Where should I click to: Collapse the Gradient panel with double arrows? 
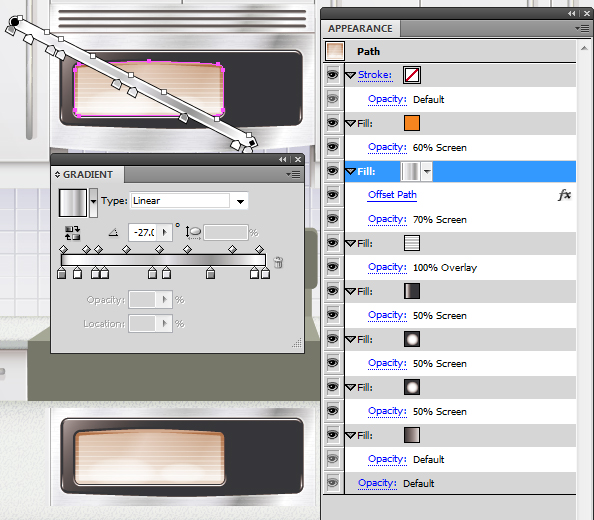(283, 159)
